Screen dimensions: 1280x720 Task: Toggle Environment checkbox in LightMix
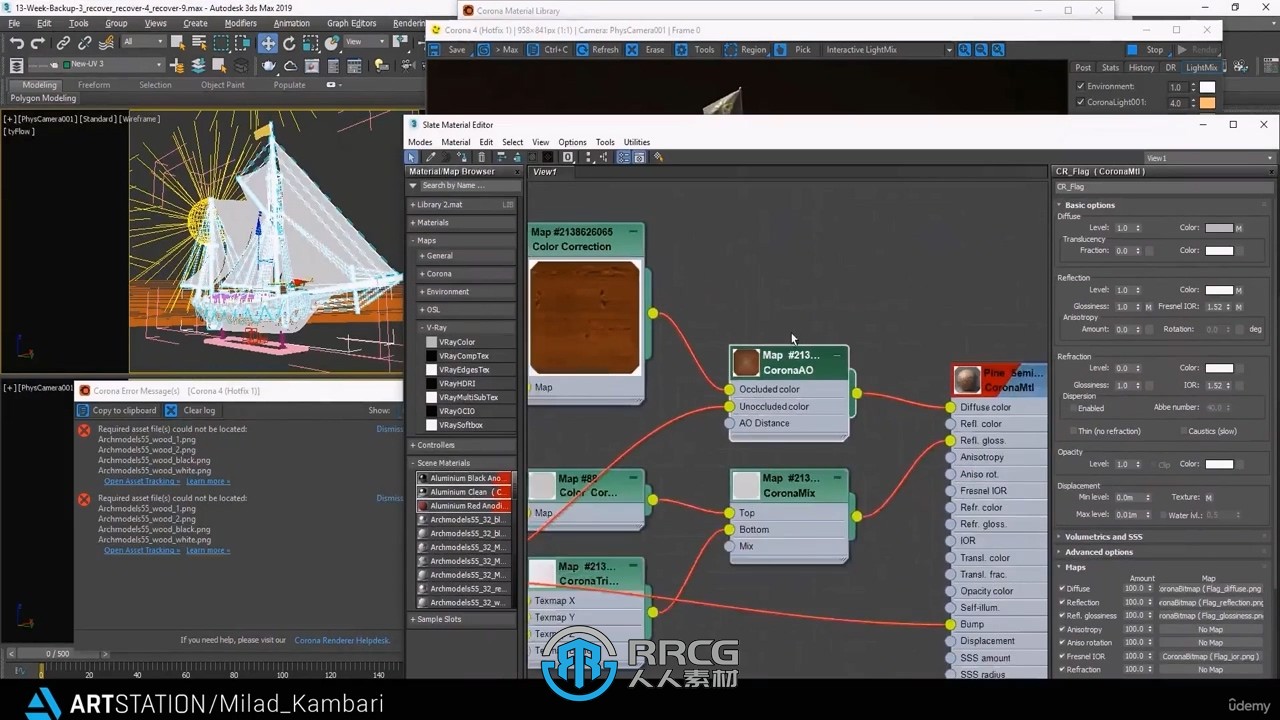click(x=1080, y=87)
